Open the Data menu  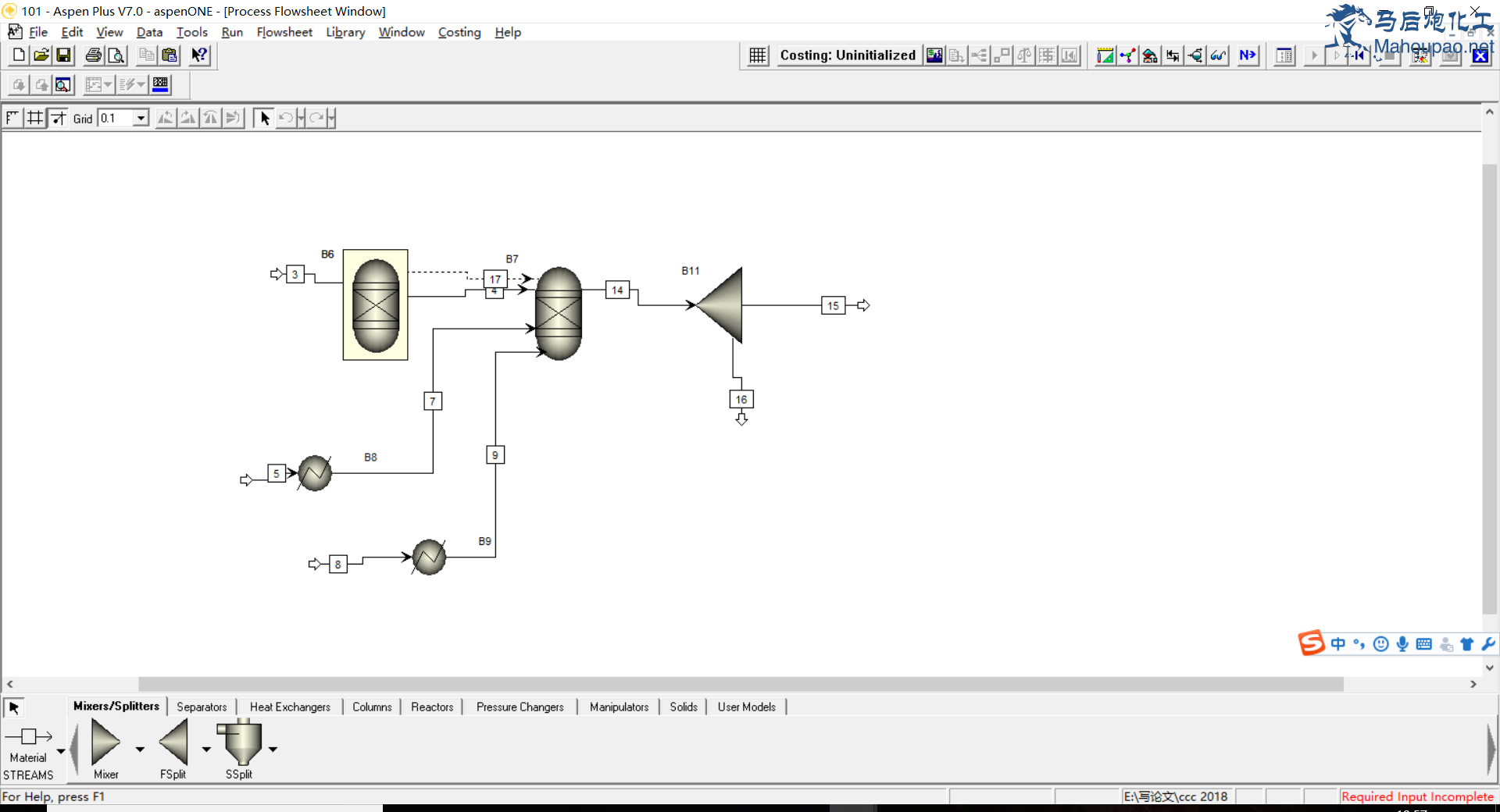tap(149, 32)
